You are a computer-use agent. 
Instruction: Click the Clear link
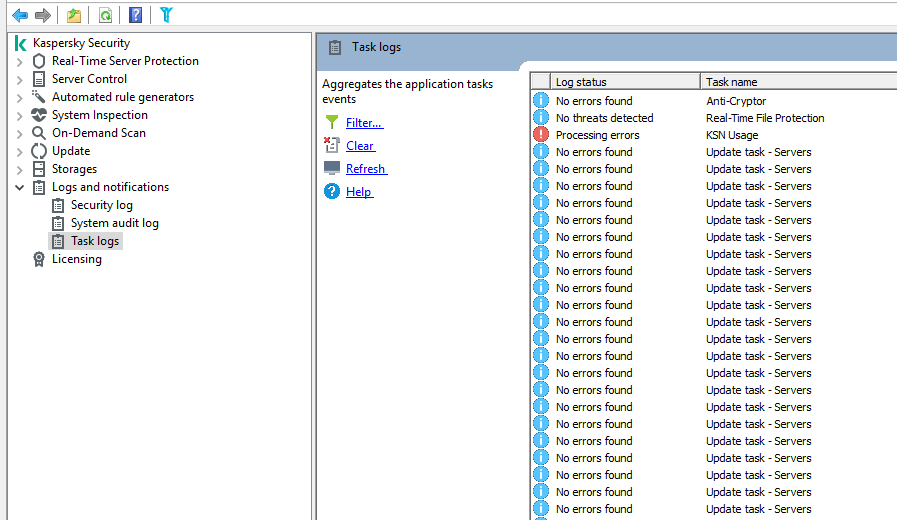point(360,146)
